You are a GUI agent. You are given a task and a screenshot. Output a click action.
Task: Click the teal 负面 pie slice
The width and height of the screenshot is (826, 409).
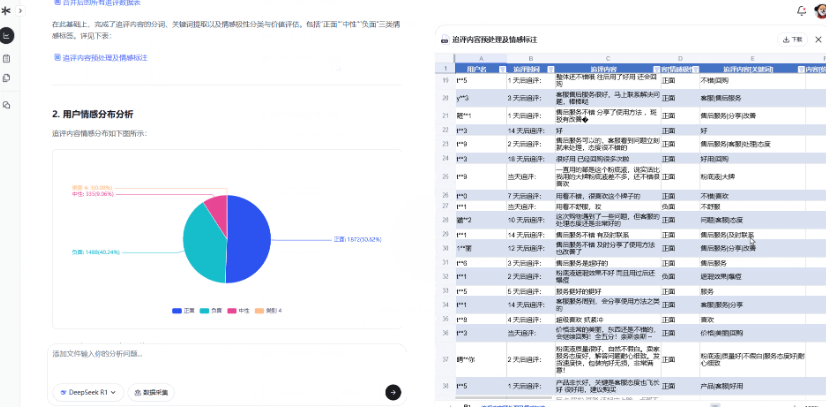(203, 245)
